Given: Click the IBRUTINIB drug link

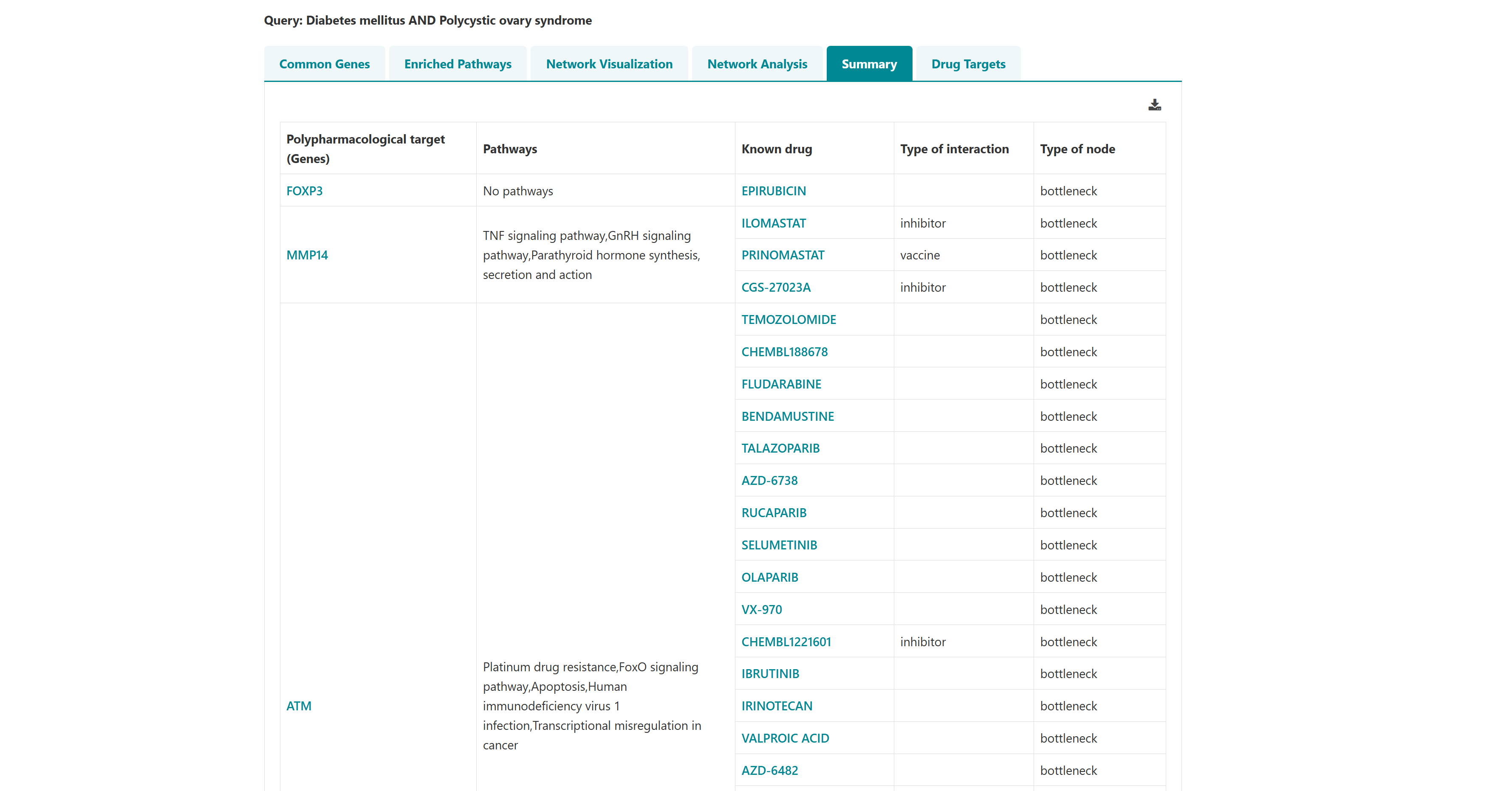Looking at the screenshot, I should [770, 674].
